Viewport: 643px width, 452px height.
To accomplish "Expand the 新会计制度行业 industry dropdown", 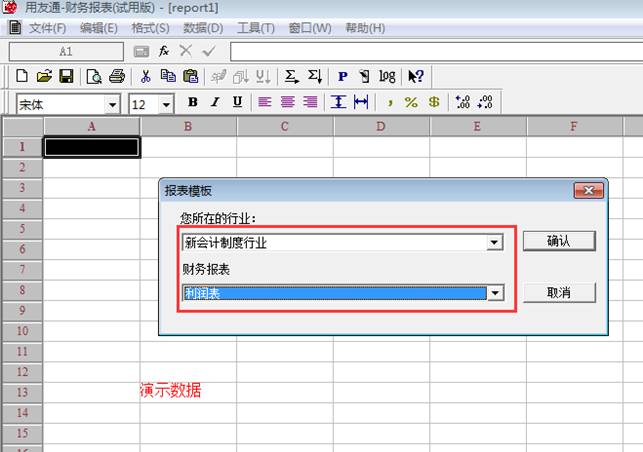I will 494,242.
